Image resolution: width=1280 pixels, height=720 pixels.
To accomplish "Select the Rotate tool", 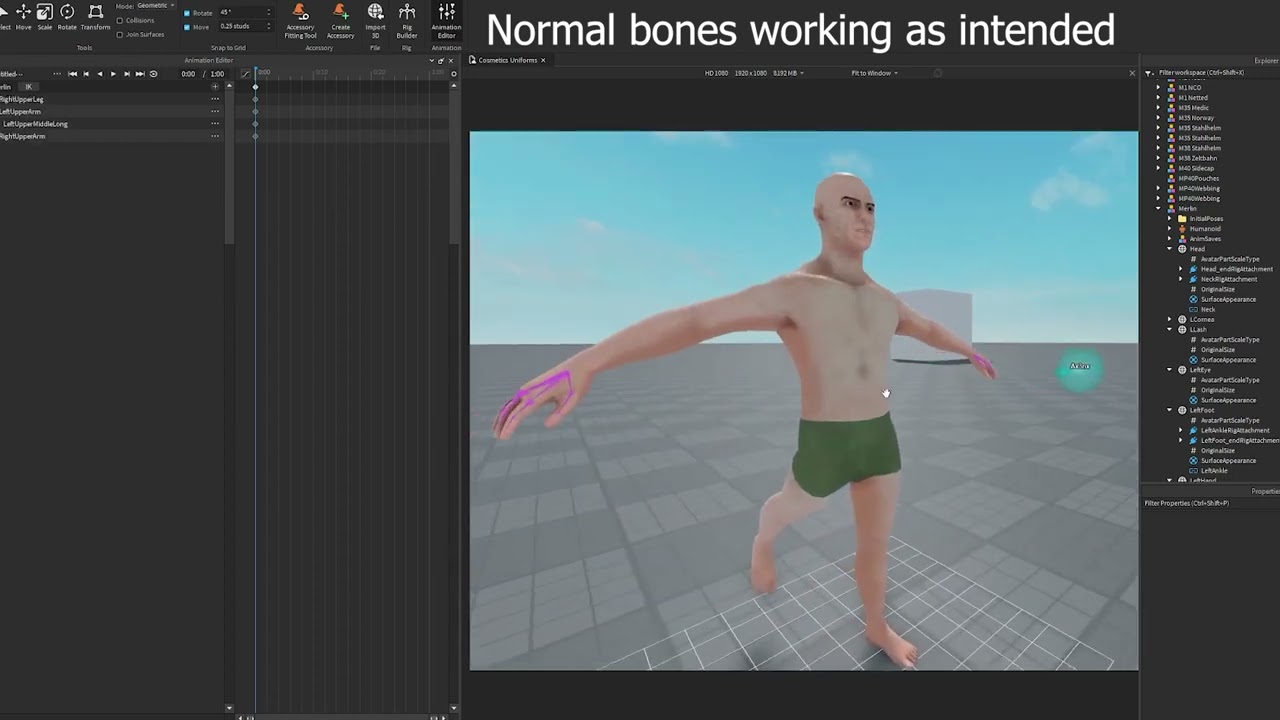I will 67,17.
